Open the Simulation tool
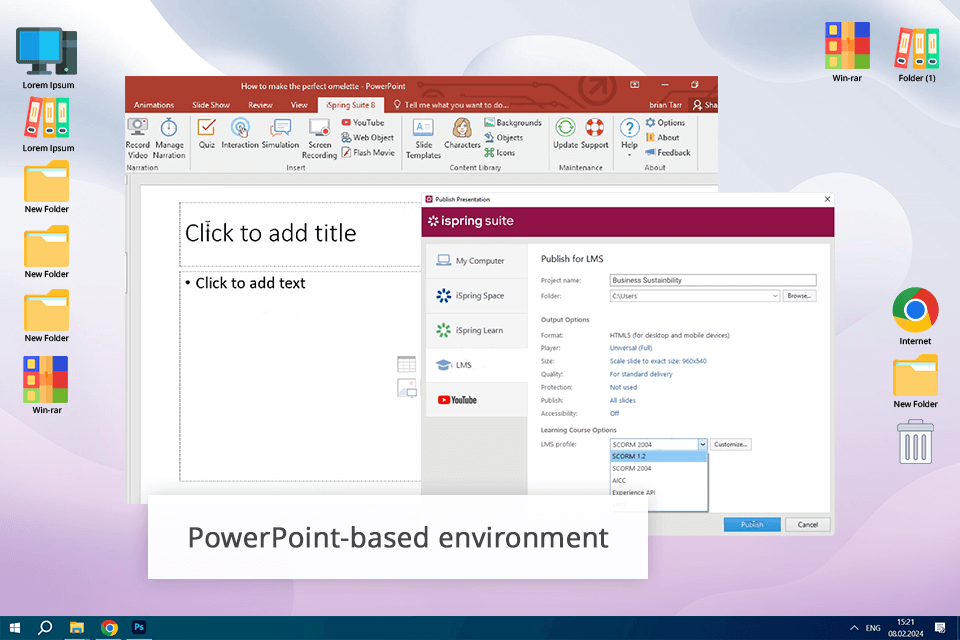 point(280,134)
